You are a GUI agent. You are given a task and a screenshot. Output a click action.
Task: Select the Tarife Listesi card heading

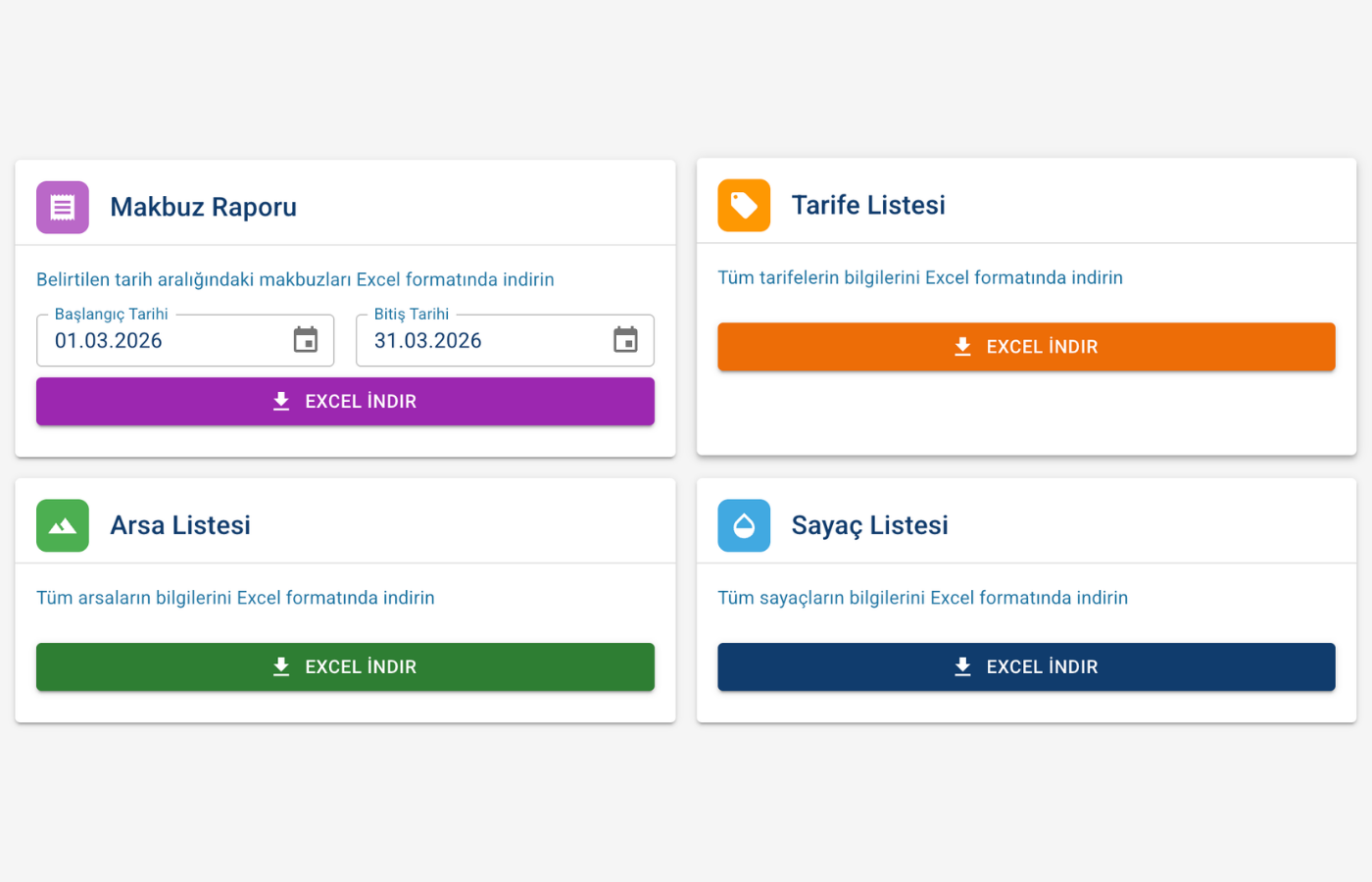[x=868, y=205]
